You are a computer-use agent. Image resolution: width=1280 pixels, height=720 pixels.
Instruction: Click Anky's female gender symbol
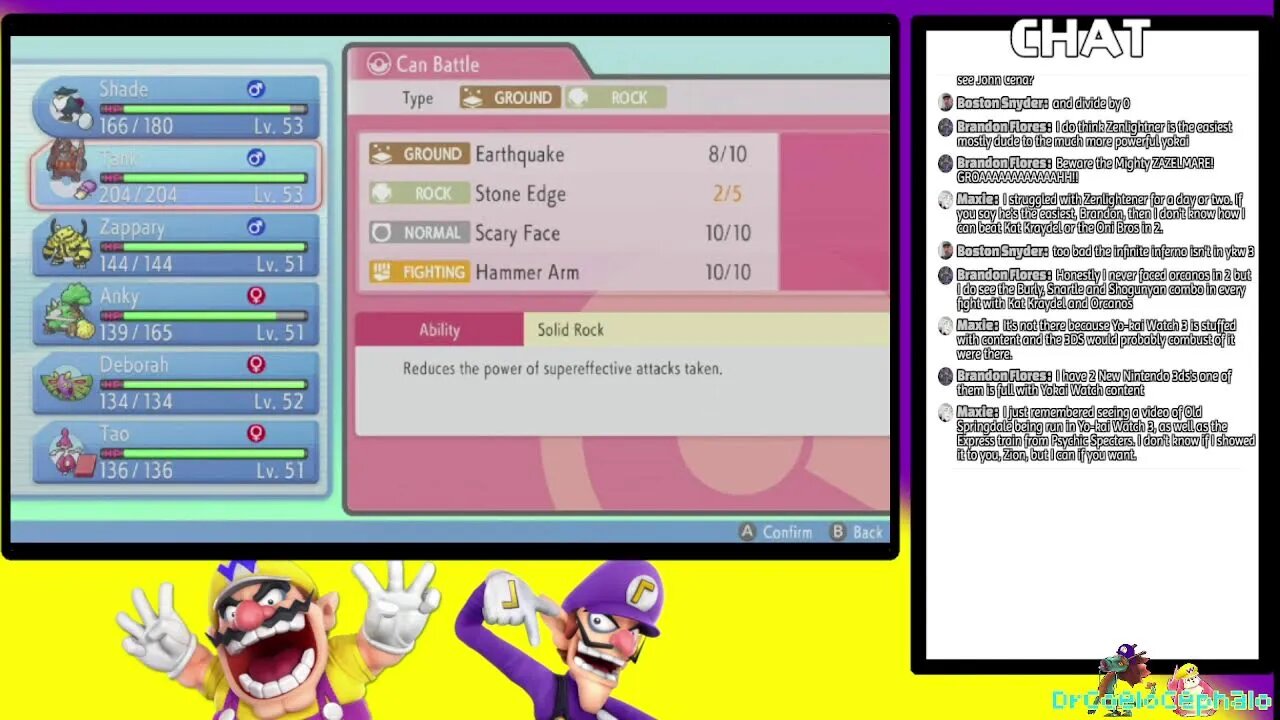[x=256, y=296]
